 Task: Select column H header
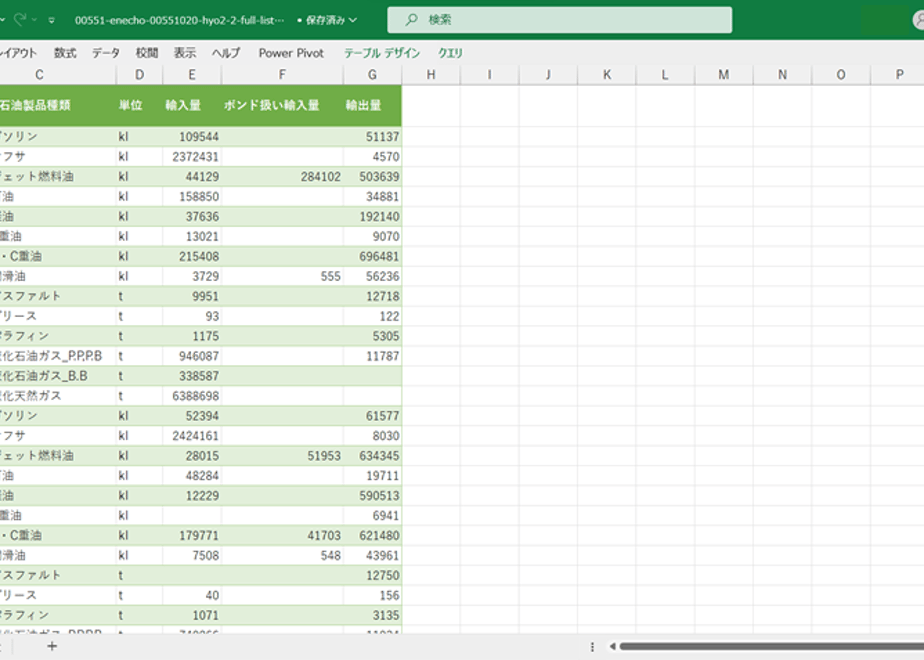click(431, 75)
